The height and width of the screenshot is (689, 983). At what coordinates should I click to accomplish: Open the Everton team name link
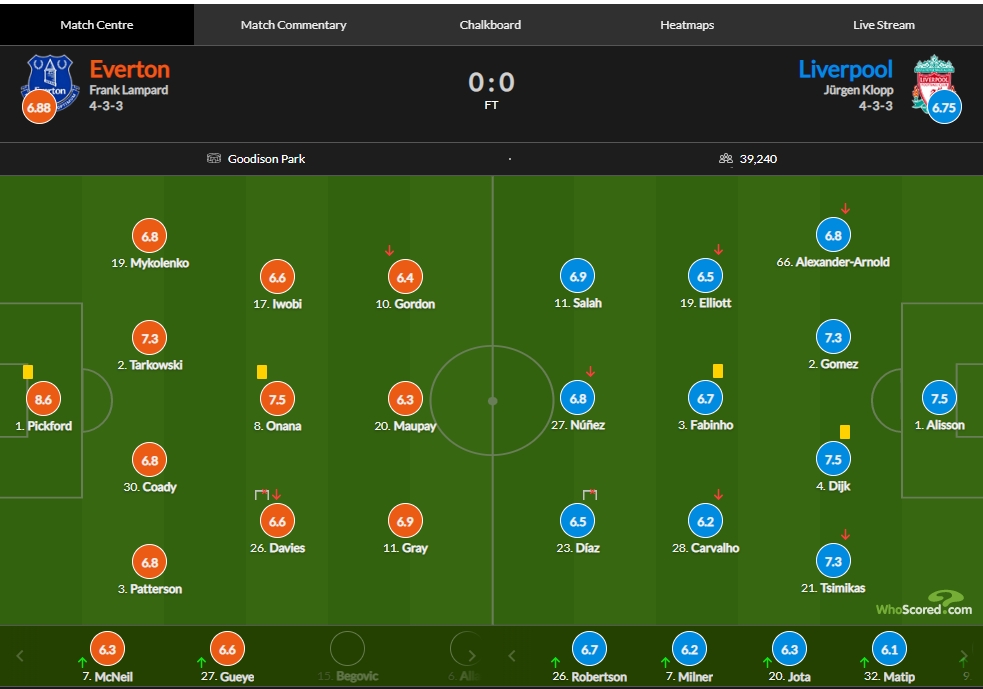click(130, 69)
